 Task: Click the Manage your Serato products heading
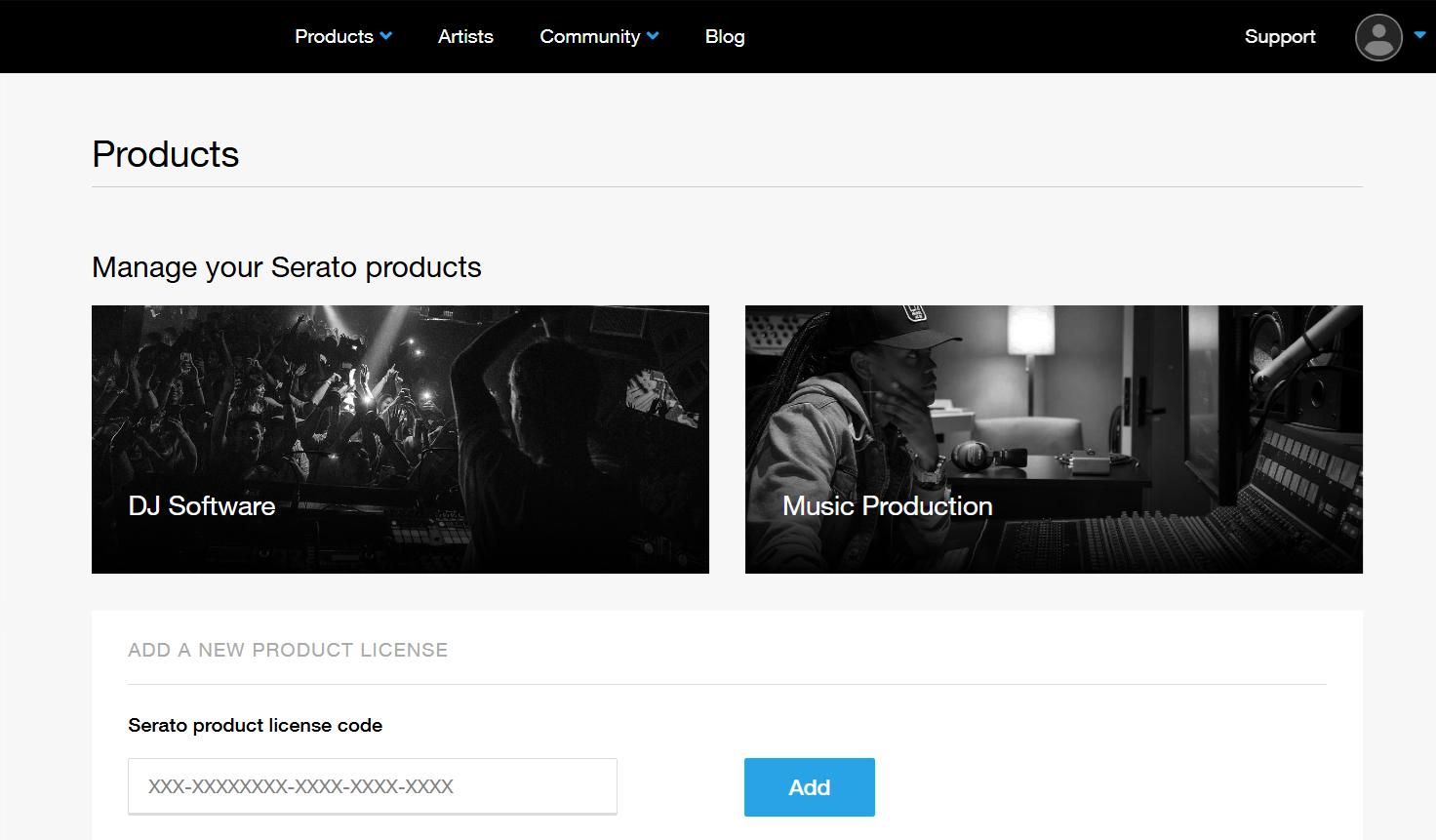coord(287,267)
